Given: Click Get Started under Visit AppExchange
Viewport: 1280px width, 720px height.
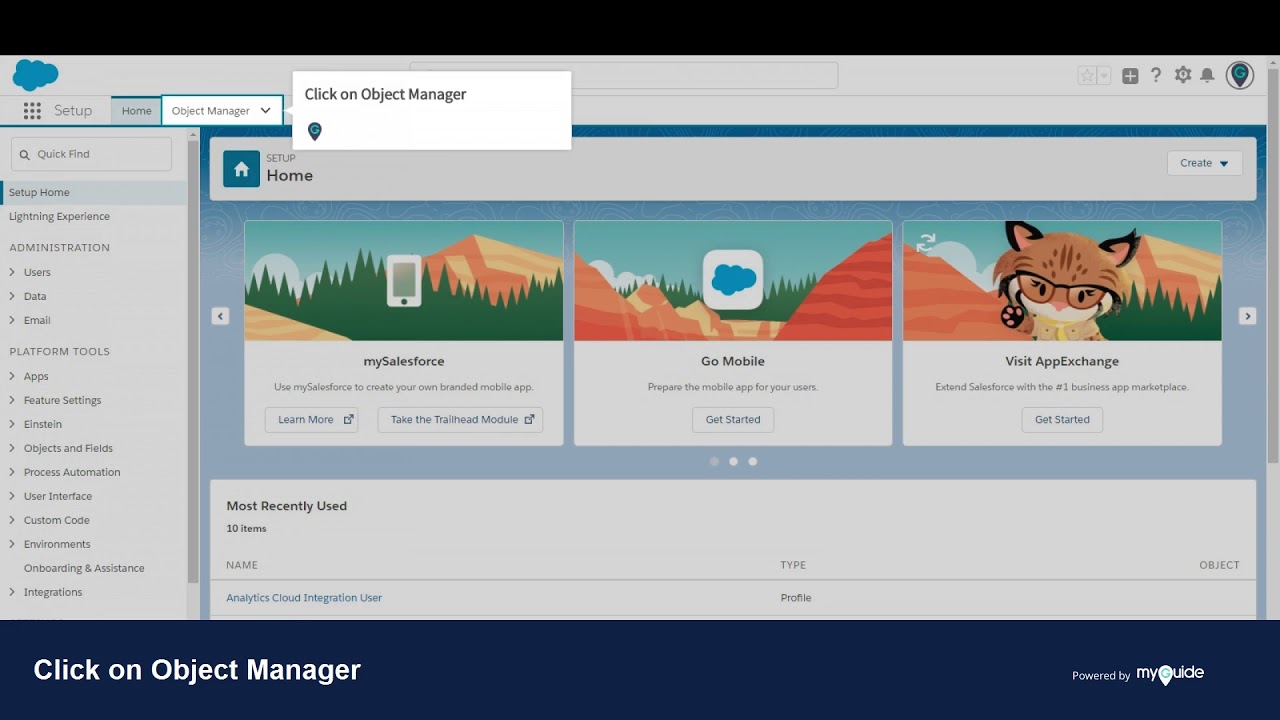Looking at the screenshot, I should point(1062,420).
